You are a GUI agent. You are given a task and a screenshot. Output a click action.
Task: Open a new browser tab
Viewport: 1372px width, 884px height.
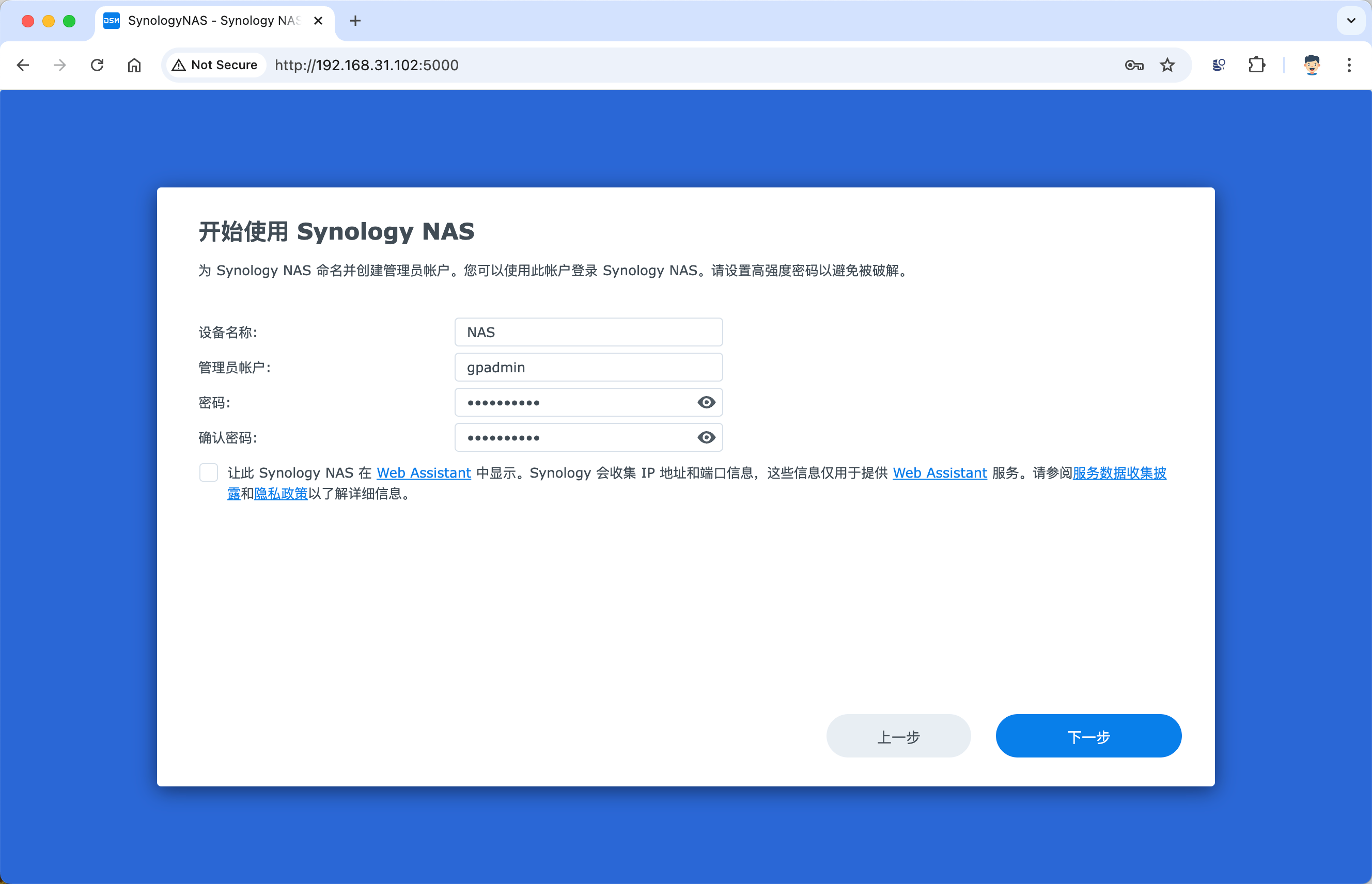[x=355, y=21]
